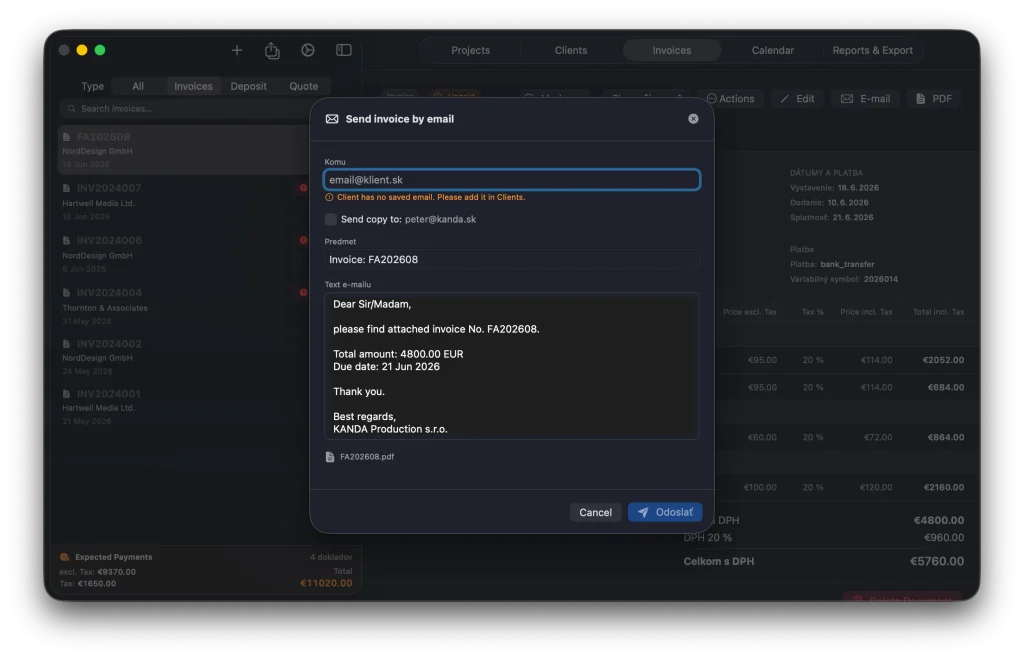Click the document icon beside FA202608 row
This screenshot has width=1024, height=659.
pos(66,137)
